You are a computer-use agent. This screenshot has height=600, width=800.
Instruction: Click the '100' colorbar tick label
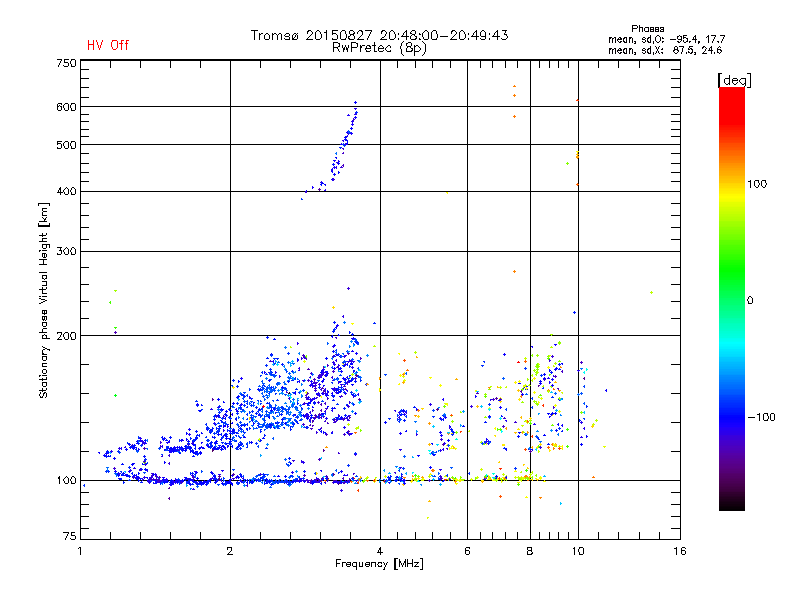click(757, 184)
